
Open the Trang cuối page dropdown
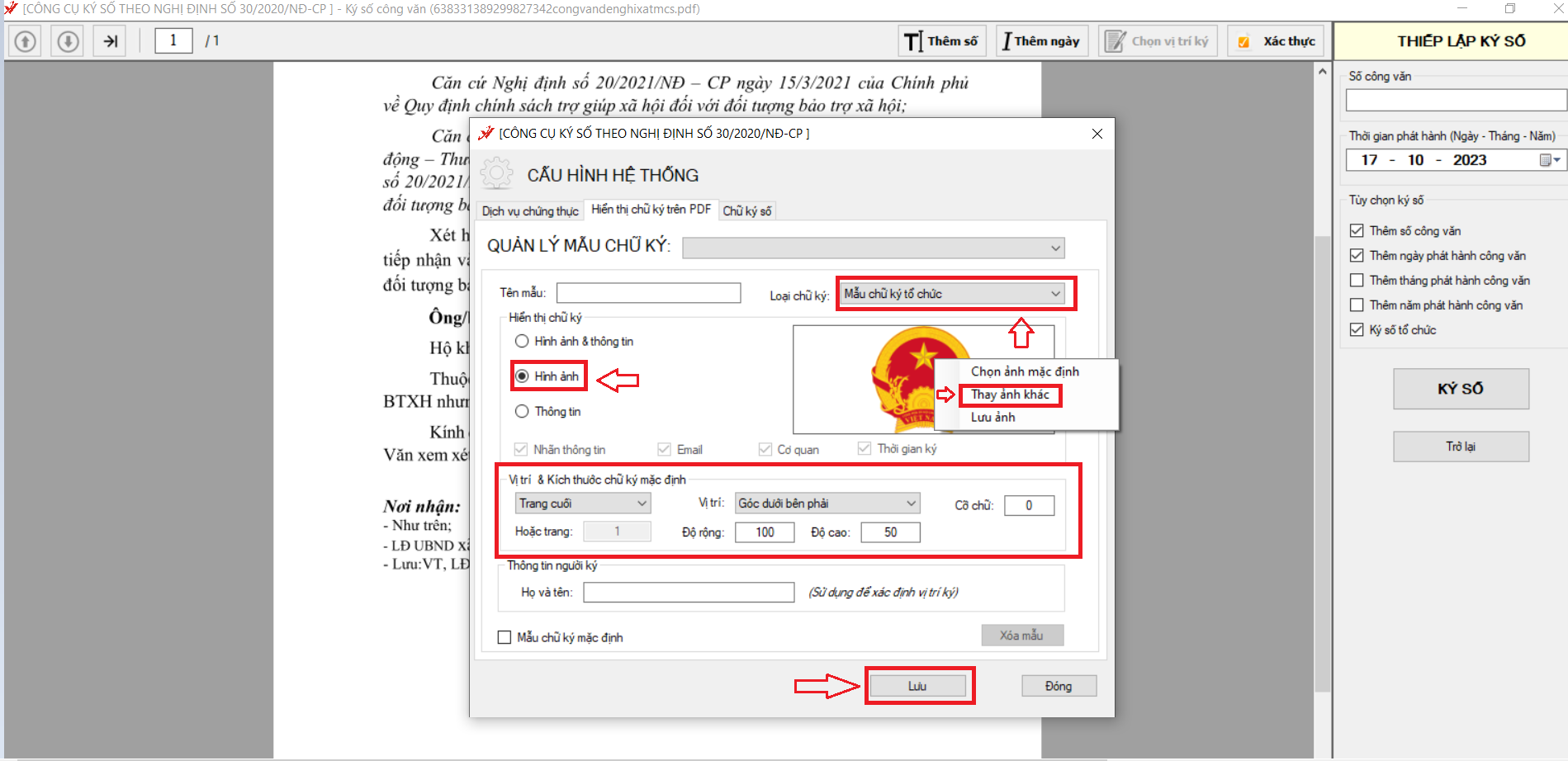[642, 503]
